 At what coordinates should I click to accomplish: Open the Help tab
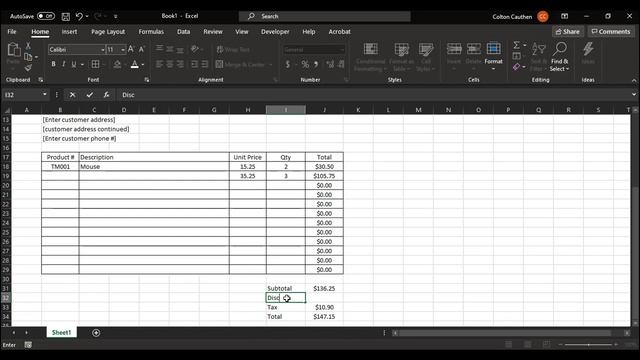pos(309,32)
